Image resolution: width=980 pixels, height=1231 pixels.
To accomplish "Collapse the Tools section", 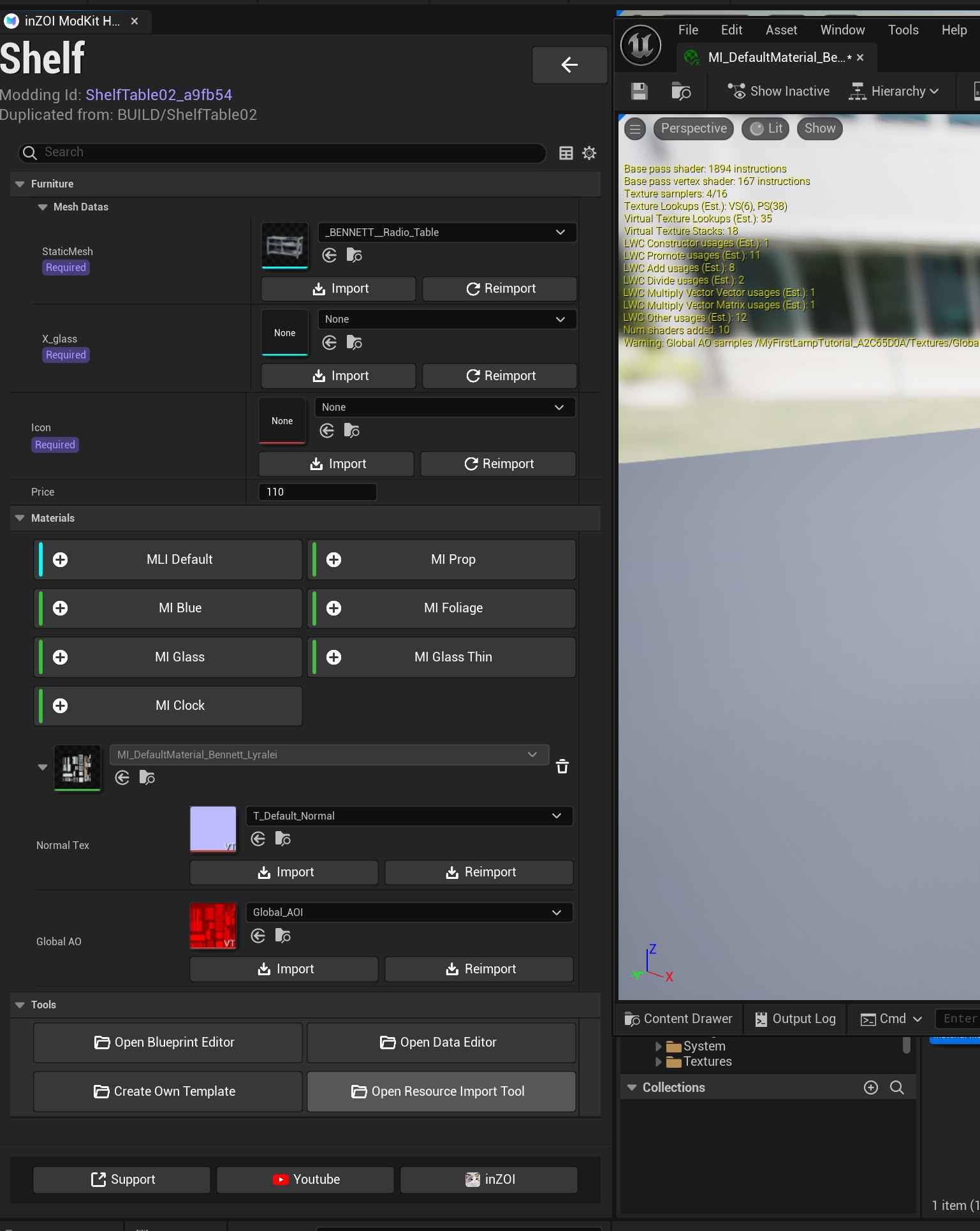I will 20,1005.
